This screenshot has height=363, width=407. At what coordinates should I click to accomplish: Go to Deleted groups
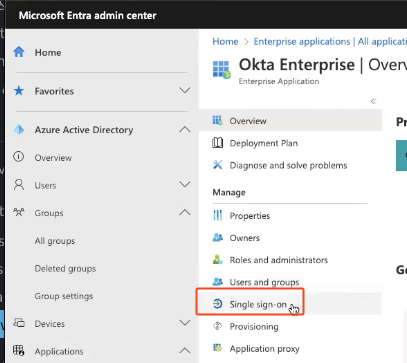[x=65, y=268]
